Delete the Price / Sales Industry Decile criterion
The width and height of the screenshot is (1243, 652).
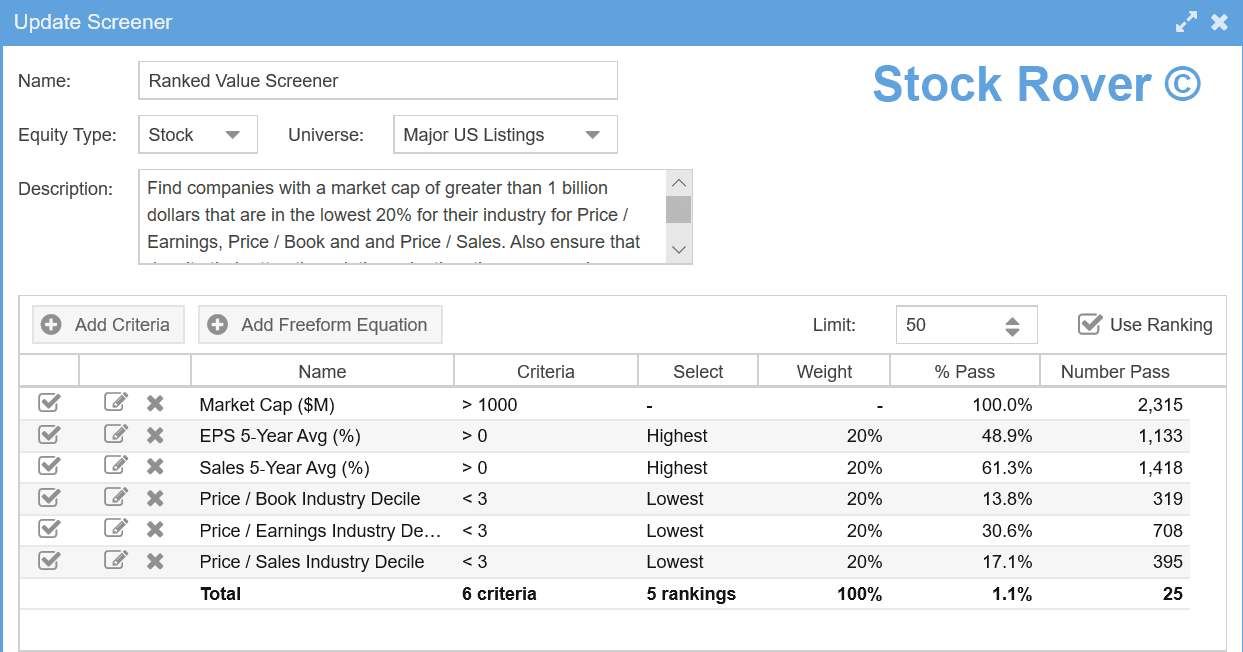point(155,562)
